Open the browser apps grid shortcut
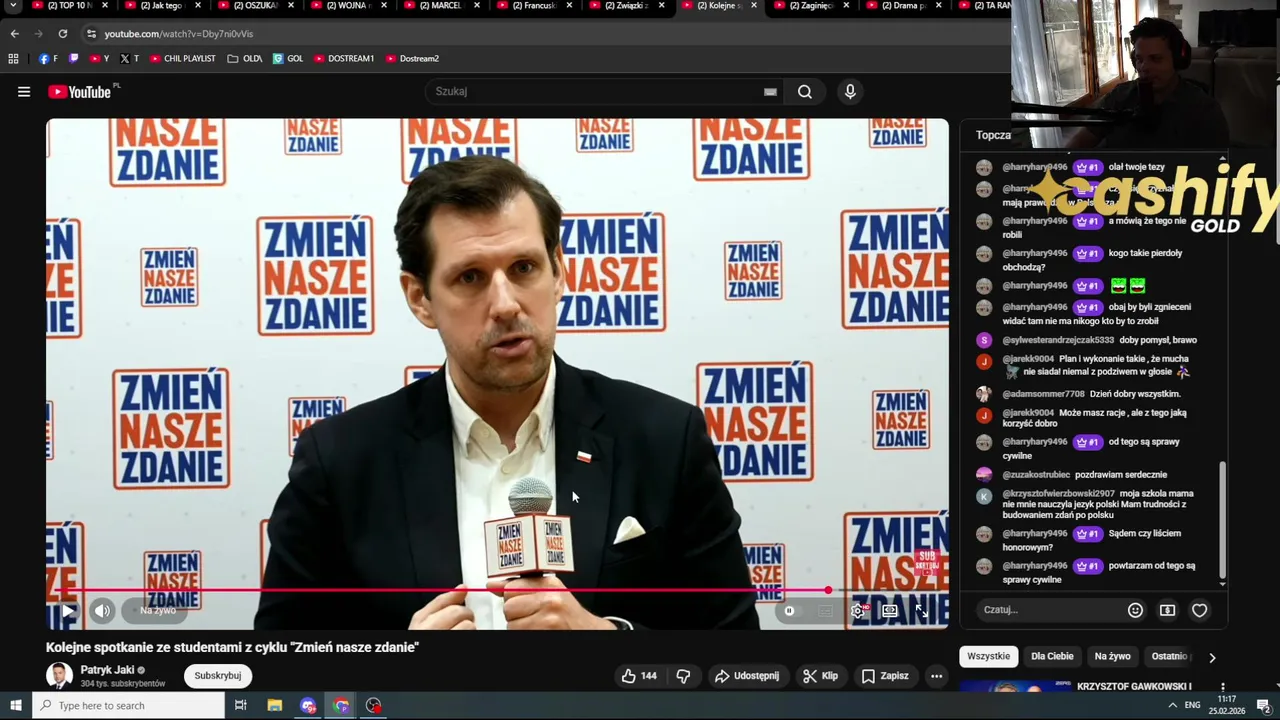 click(13, 59)
